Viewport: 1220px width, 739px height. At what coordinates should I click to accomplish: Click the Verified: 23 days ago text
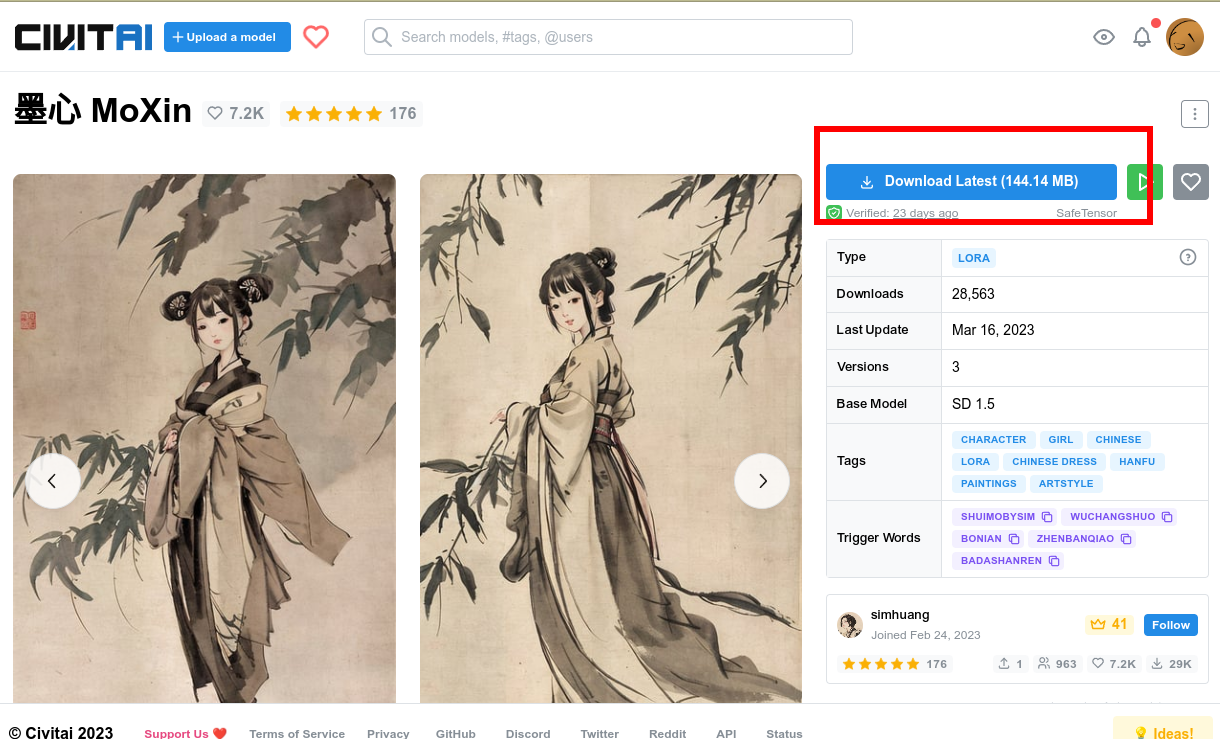point(902,213)
